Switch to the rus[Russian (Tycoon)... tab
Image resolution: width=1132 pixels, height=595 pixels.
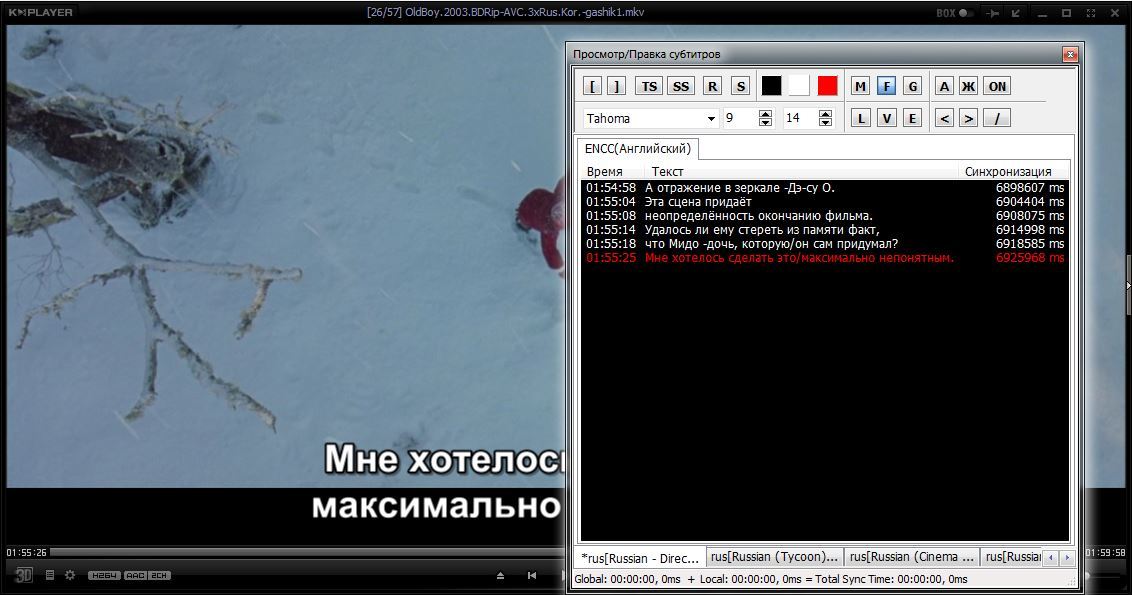pos(775,557)
